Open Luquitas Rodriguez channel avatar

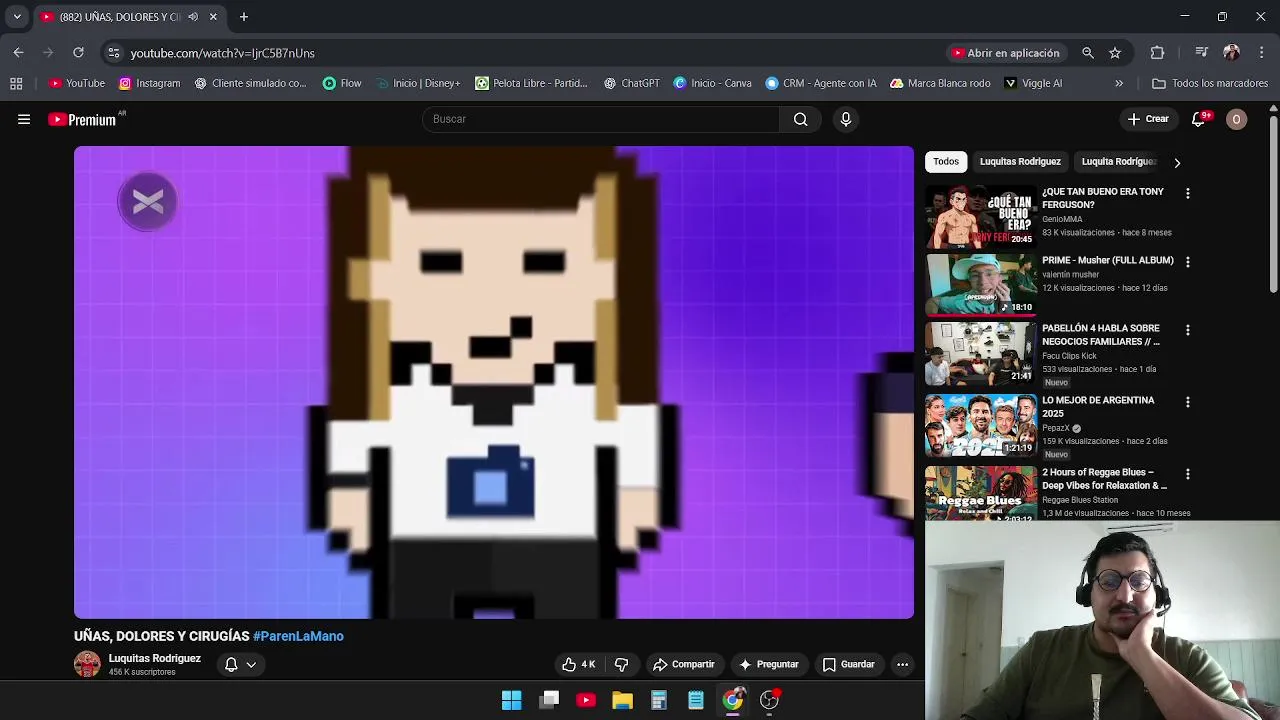point(87,665)
